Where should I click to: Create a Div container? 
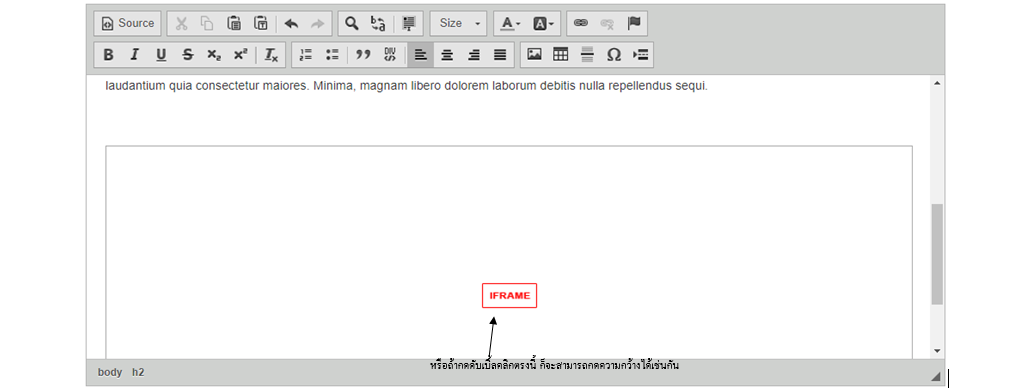pos(390,55)
